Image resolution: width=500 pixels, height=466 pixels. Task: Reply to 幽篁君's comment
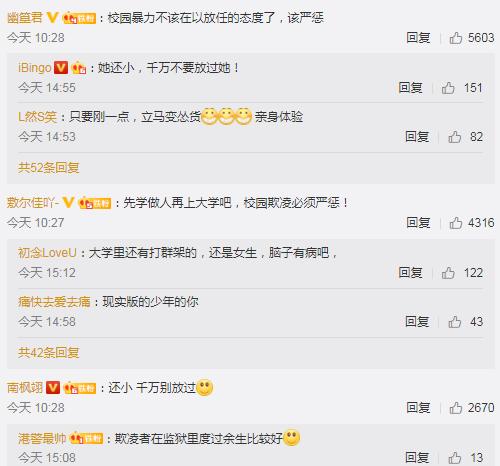click(x=418, y=38)
